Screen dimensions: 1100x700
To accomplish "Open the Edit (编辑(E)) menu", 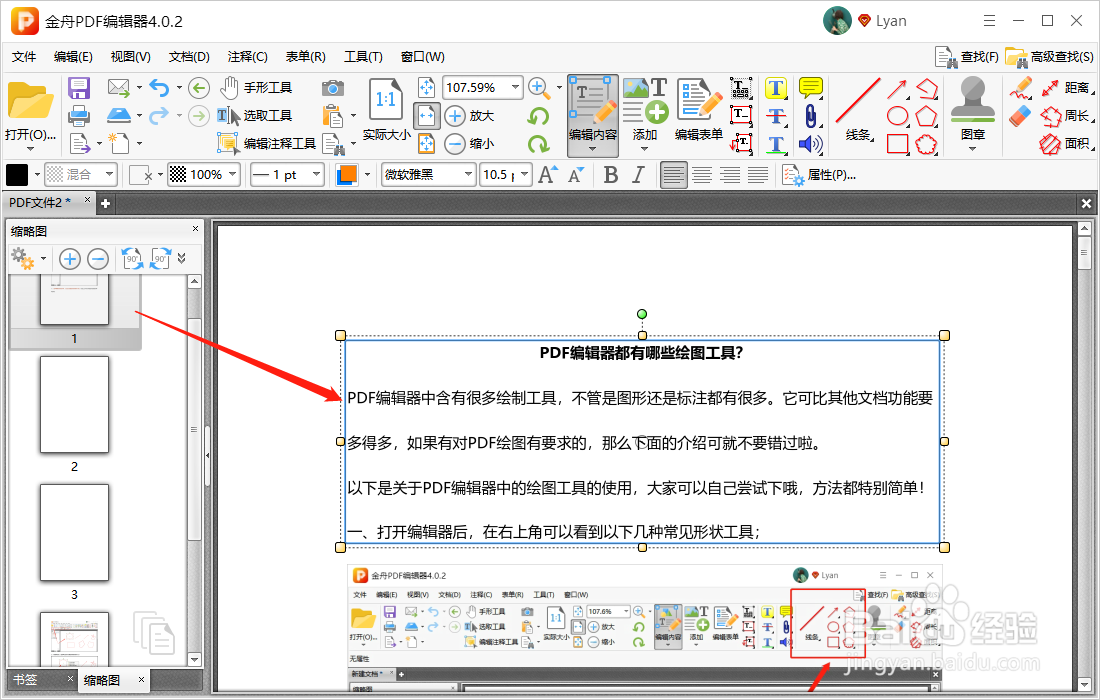I will [x=73, y=57].
